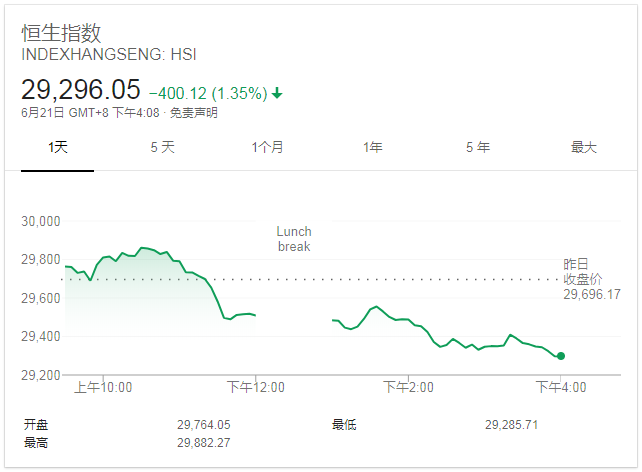This screenshot has height=472, width=642.
Task: Click the 最高 label
Action: (36, 443)
